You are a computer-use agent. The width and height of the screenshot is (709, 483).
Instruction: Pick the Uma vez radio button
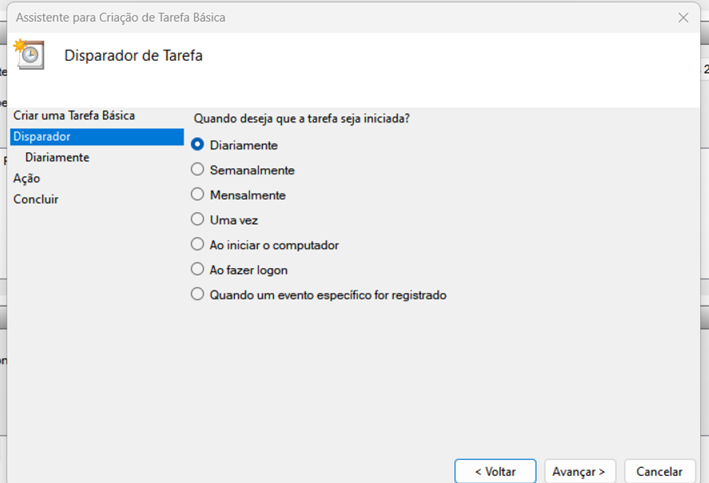[198, 220]
